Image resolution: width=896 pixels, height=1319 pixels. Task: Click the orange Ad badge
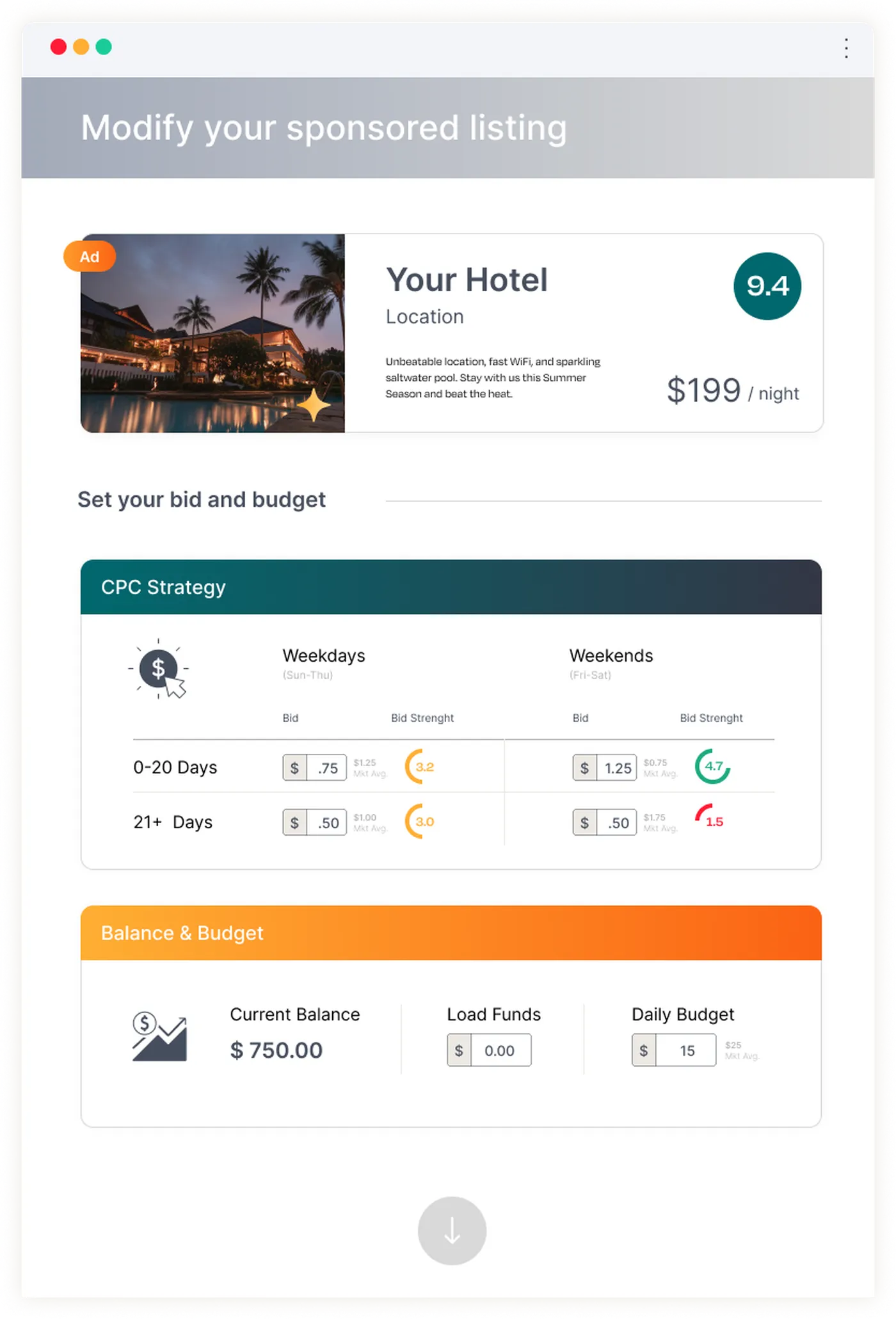[x=90, y=257]
